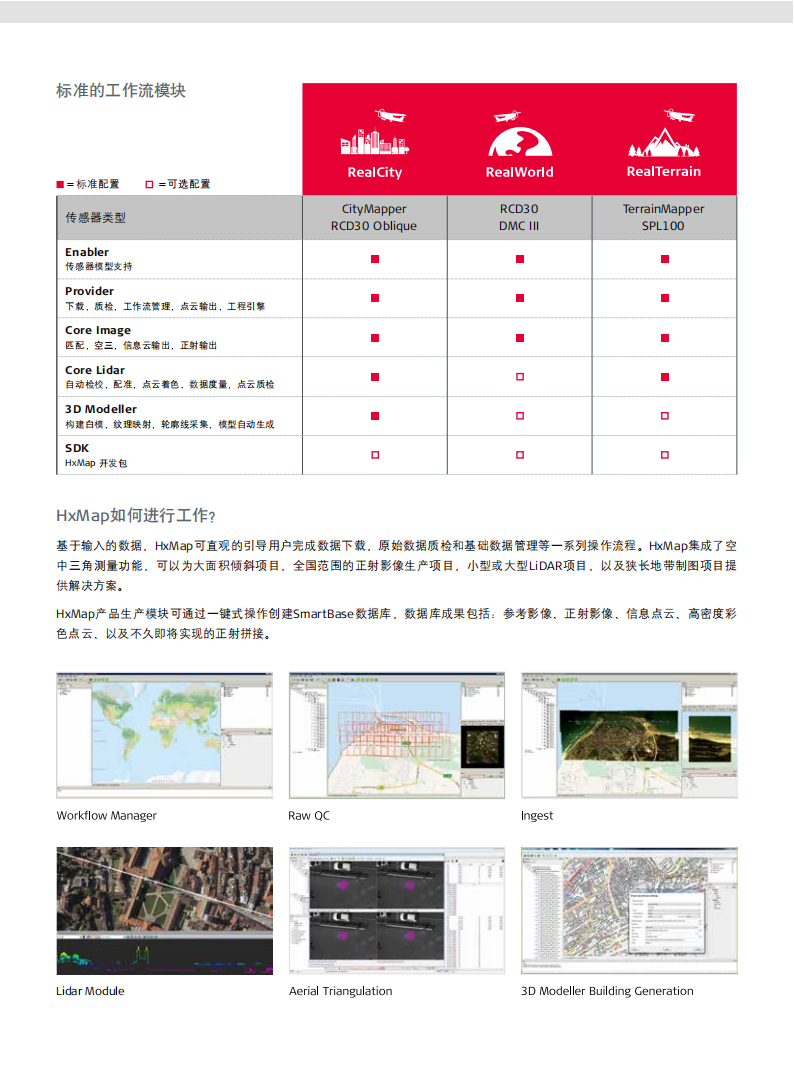Click the 传感器模型支持 description text
The height and width of the screenshot is (1077, 794).
99,267
